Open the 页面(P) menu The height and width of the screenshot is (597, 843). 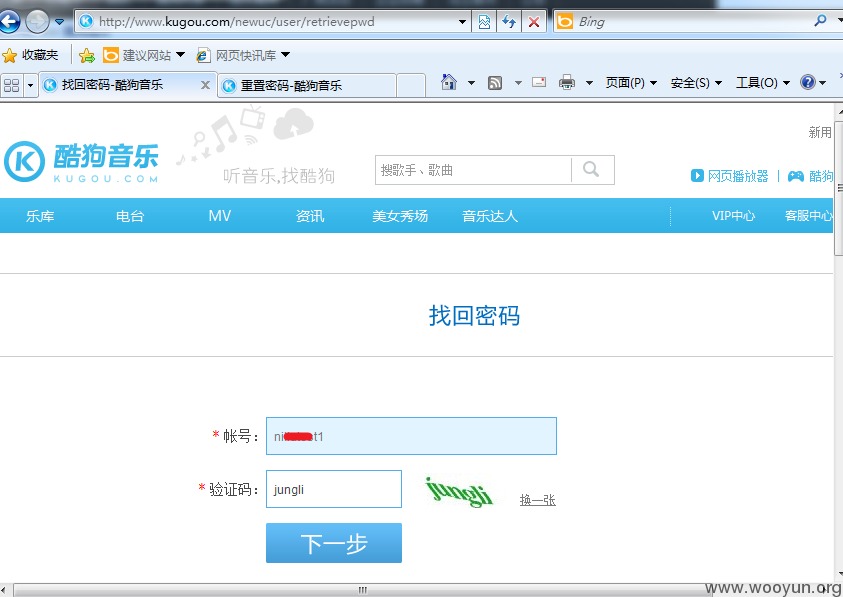coord(631,83)
